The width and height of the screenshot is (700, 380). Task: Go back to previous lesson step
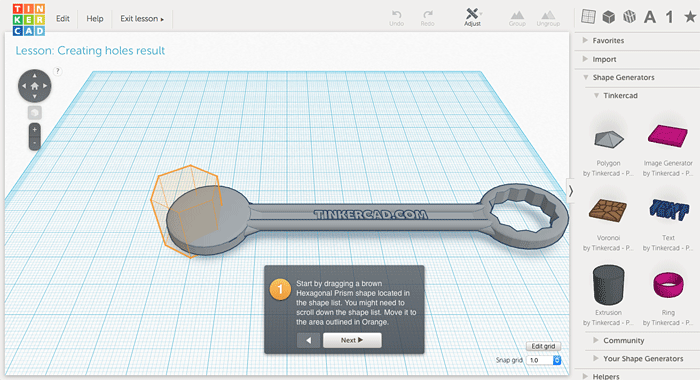pyautogui.click(x=308, y=340)
